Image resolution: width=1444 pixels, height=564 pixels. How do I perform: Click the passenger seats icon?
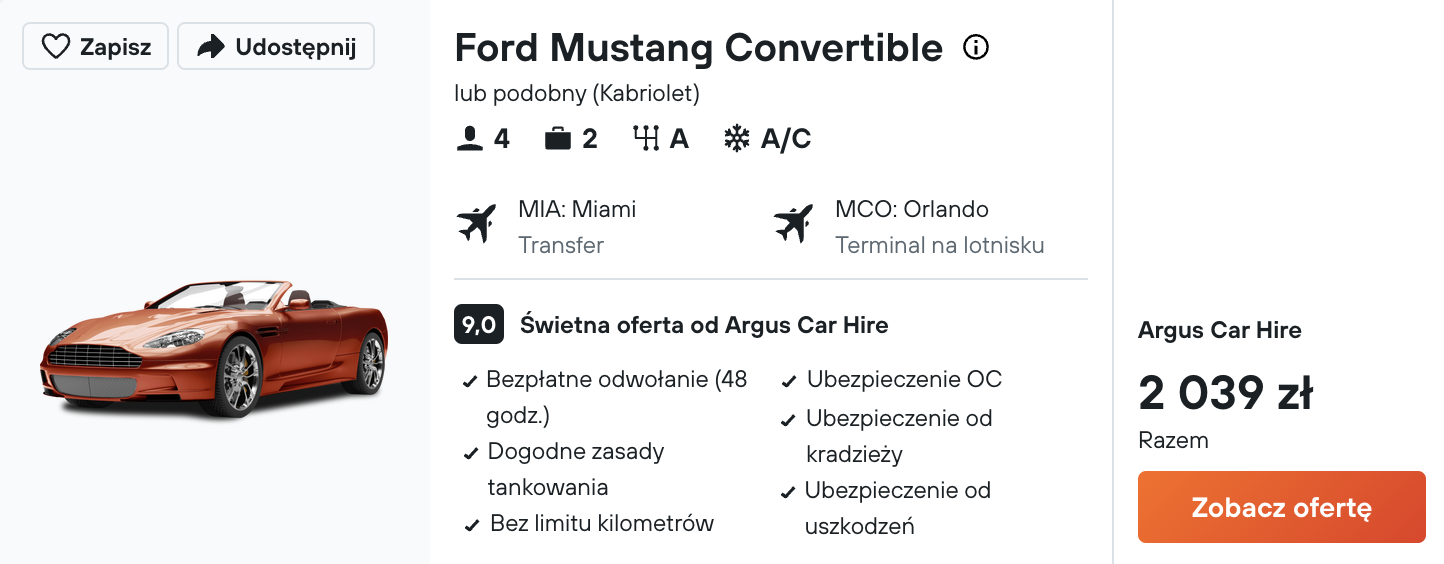469,139
